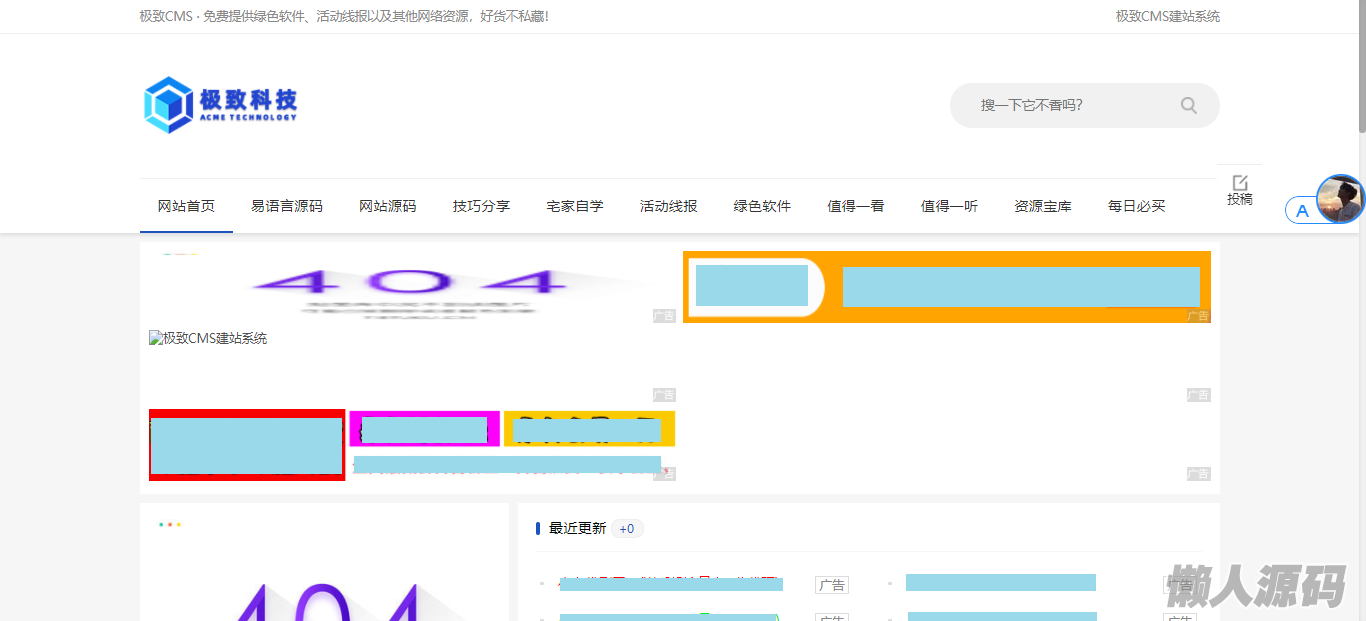Open top-right 极致CMS建站系统 link
This screenshot has height=621, width=1366.
click(1167, 16)
